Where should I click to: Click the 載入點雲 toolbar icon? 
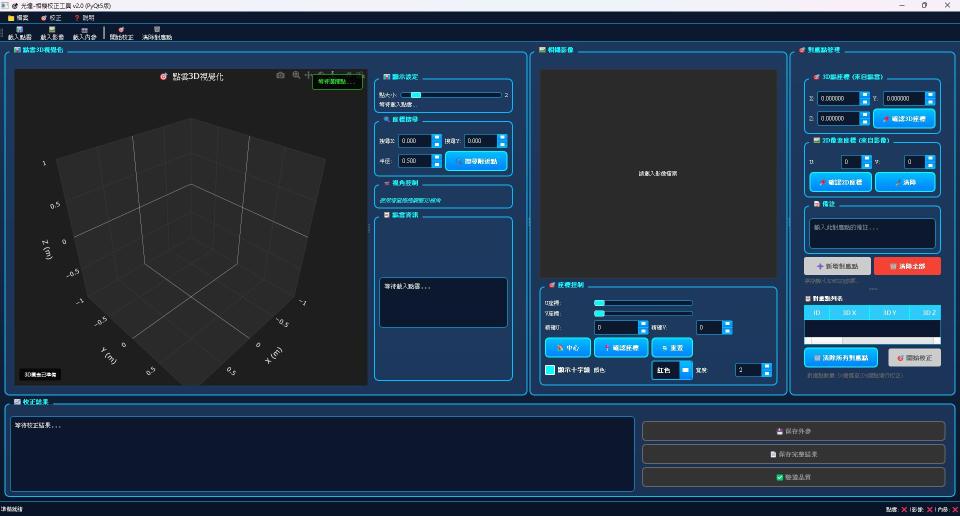19,31
